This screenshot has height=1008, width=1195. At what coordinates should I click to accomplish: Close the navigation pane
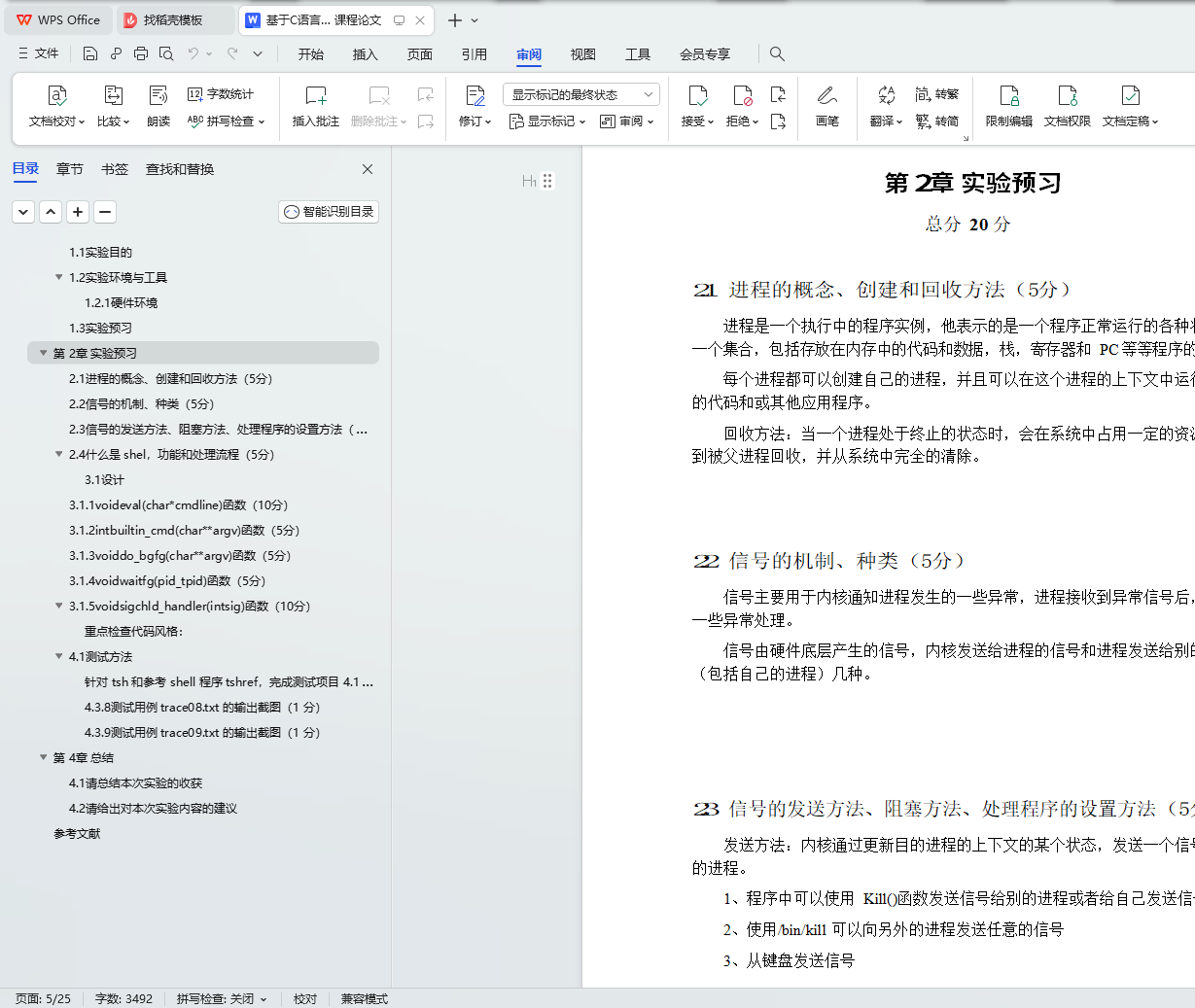[368, 169]
